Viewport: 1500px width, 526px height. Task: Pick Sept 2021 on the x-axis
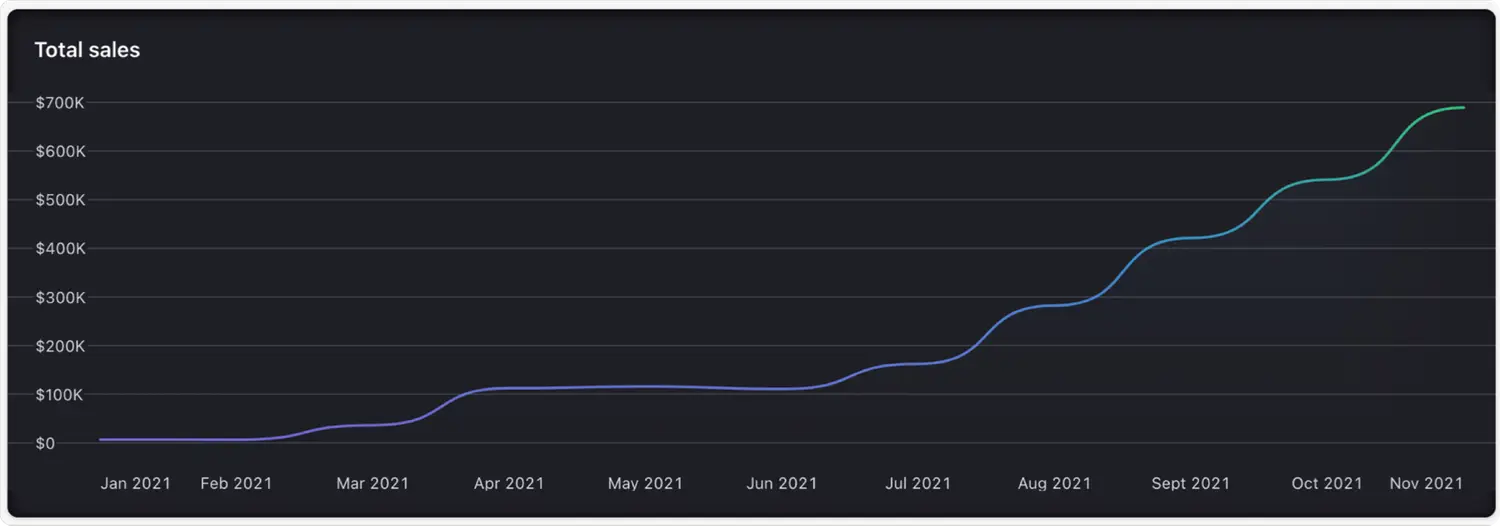pos(1190,483)
